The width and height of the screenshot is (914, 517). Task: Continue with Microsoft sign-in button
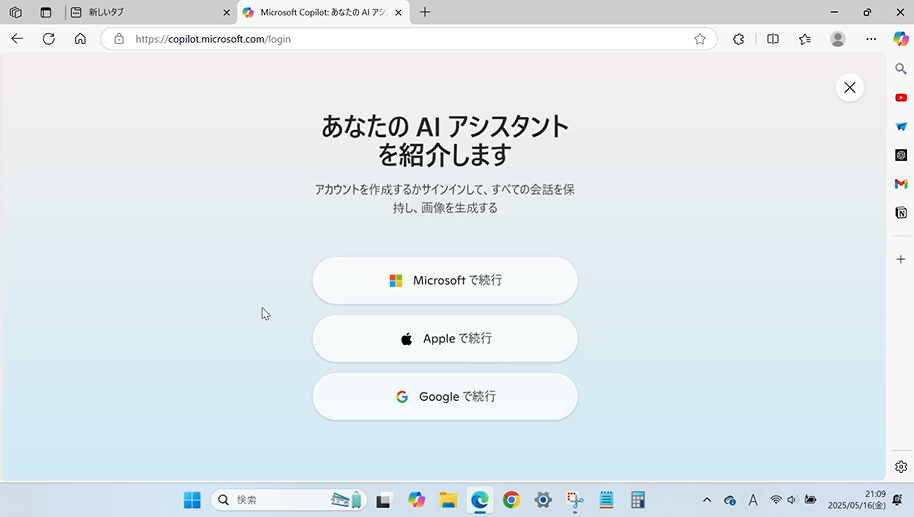click(x=445, y=281)
